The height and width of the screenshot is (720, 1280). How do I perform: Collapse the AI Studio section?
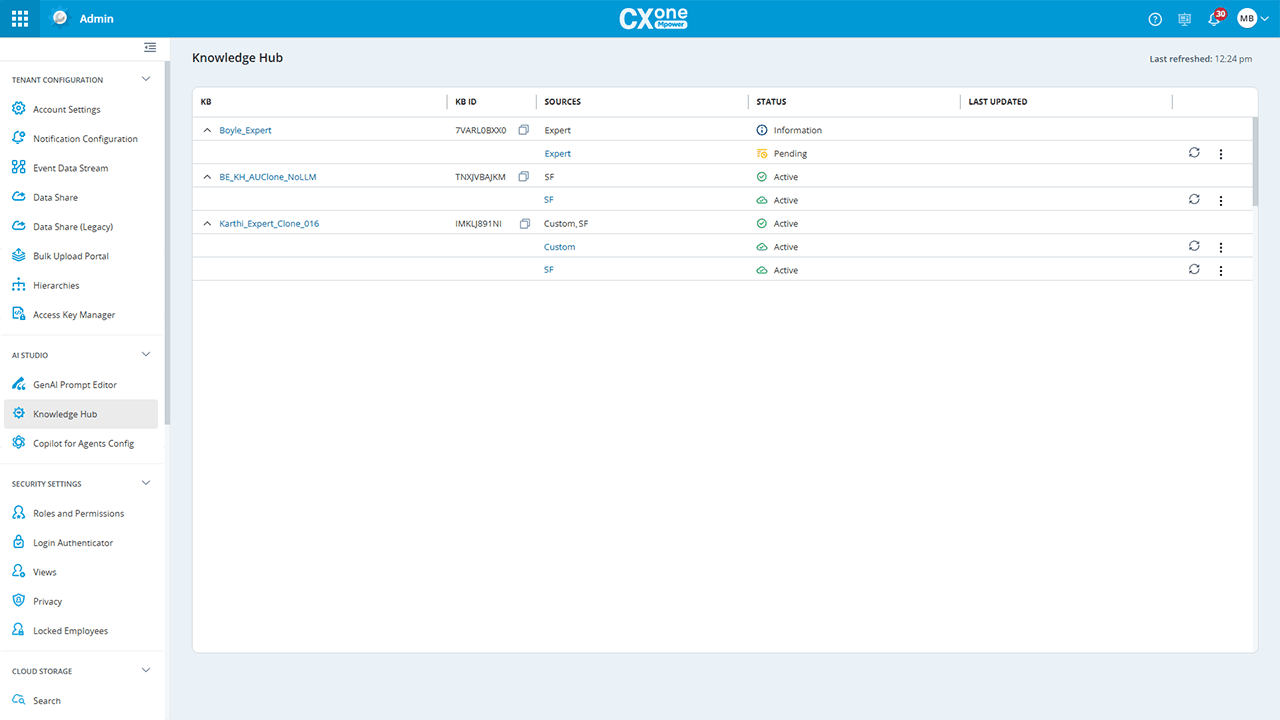(146, 355)
